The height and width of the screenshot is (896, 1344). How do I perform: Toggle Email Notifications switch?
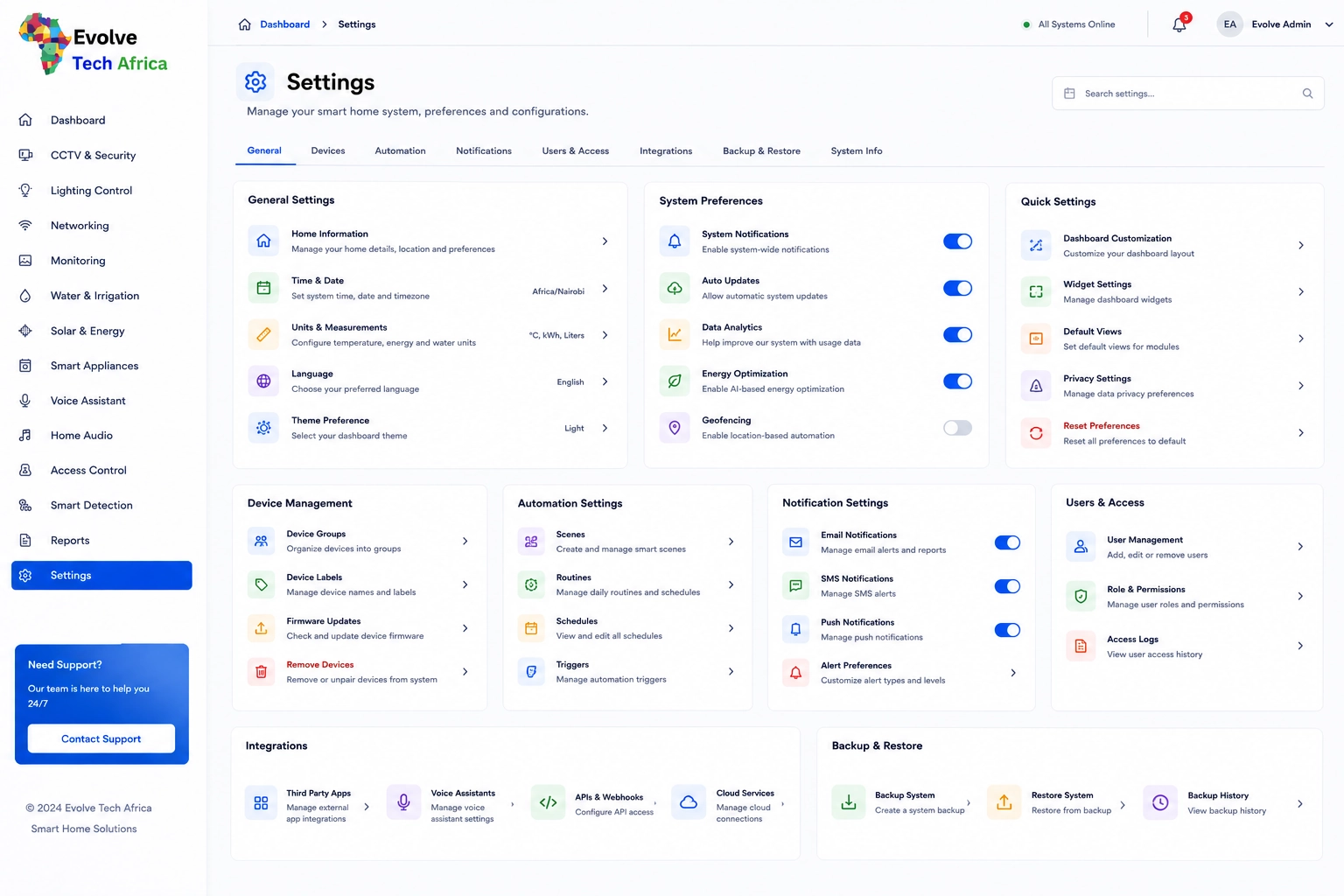pyautogui.click(x=1007, y=542)
